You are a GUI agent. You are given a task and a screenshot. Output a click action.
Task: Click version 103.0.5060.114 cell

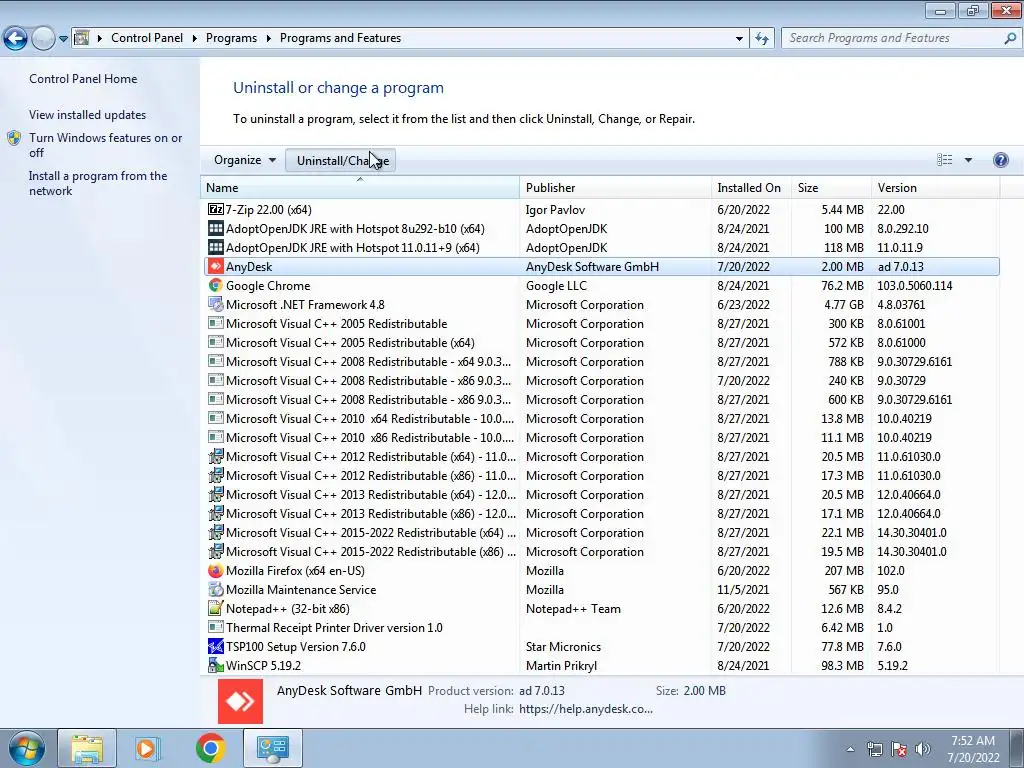click(x=914, y=285)
